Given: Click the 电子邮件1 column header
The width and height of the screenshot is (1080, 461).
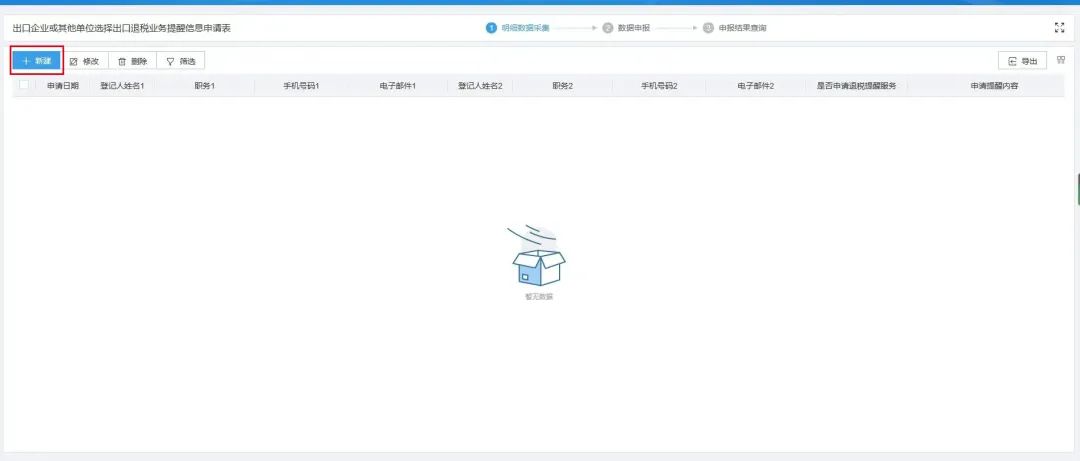Looking at the screenshot, I should coord(398,86).
